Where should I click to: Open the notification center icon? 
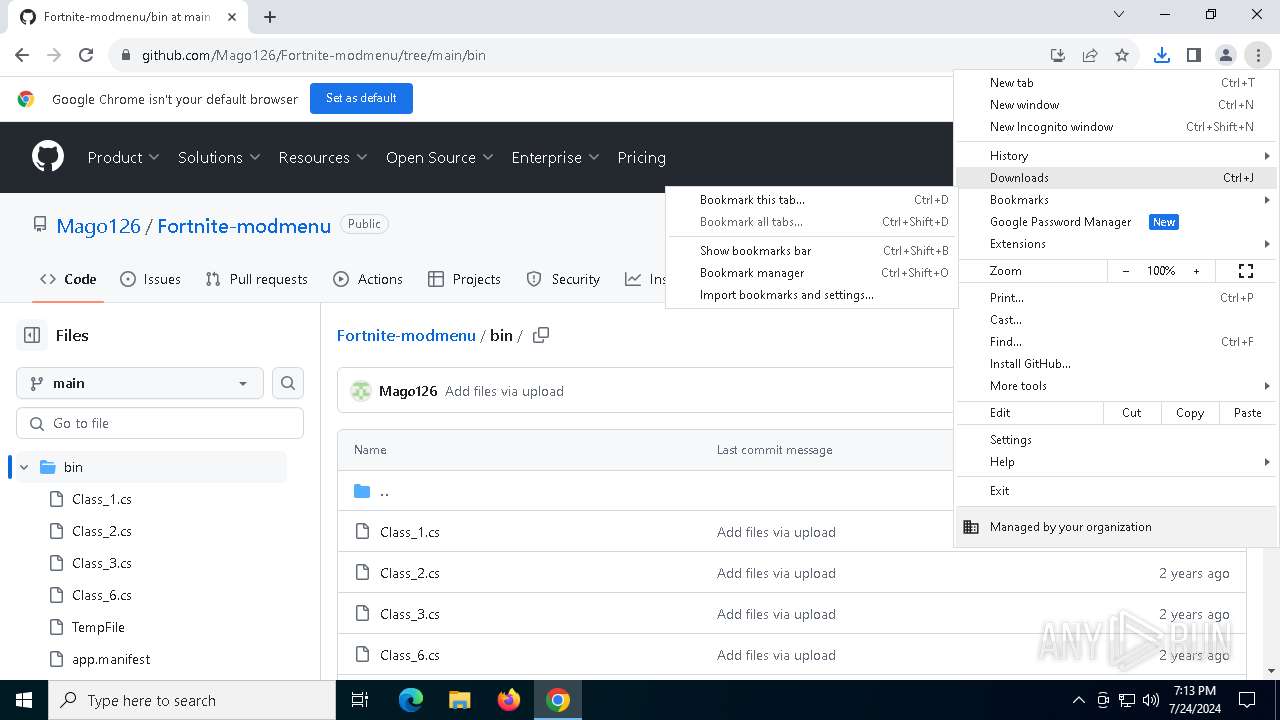pyautogui.click(x=1247, y=700)
